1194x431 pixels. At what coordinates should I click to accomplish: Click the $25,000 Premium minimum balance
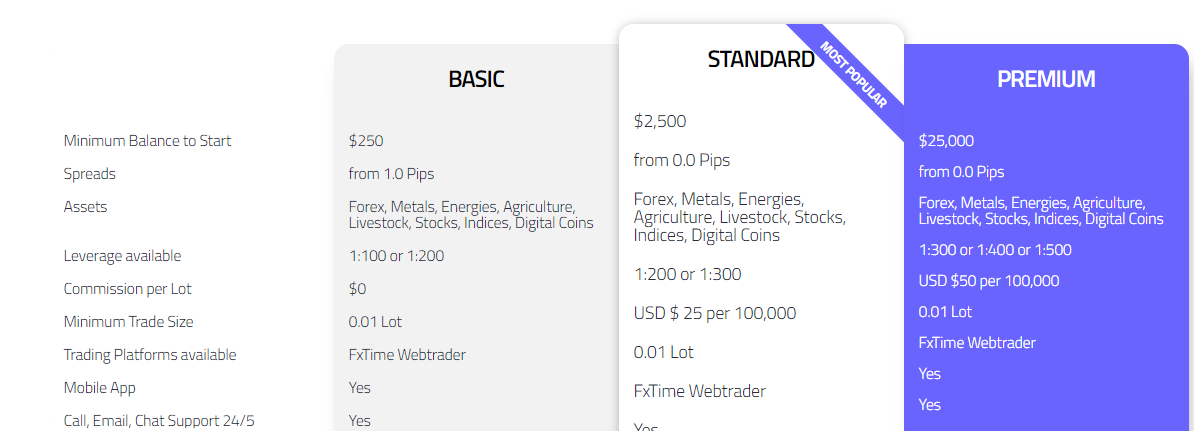[x=947, y=141]
